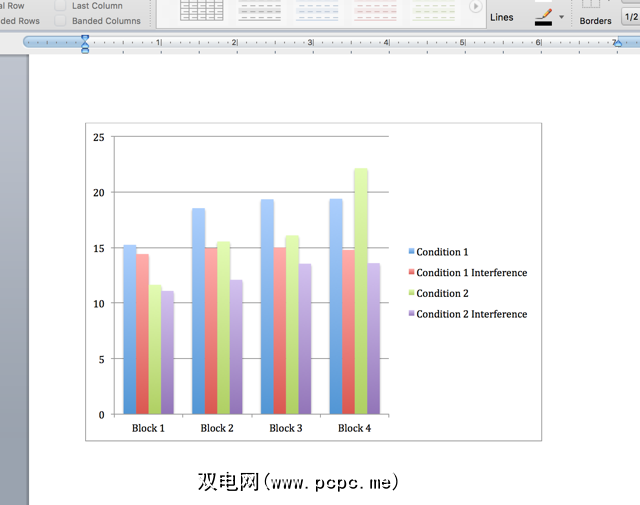Click the Block 4 axis label
This screenshot has width=640, height=505.
point(354,428)
